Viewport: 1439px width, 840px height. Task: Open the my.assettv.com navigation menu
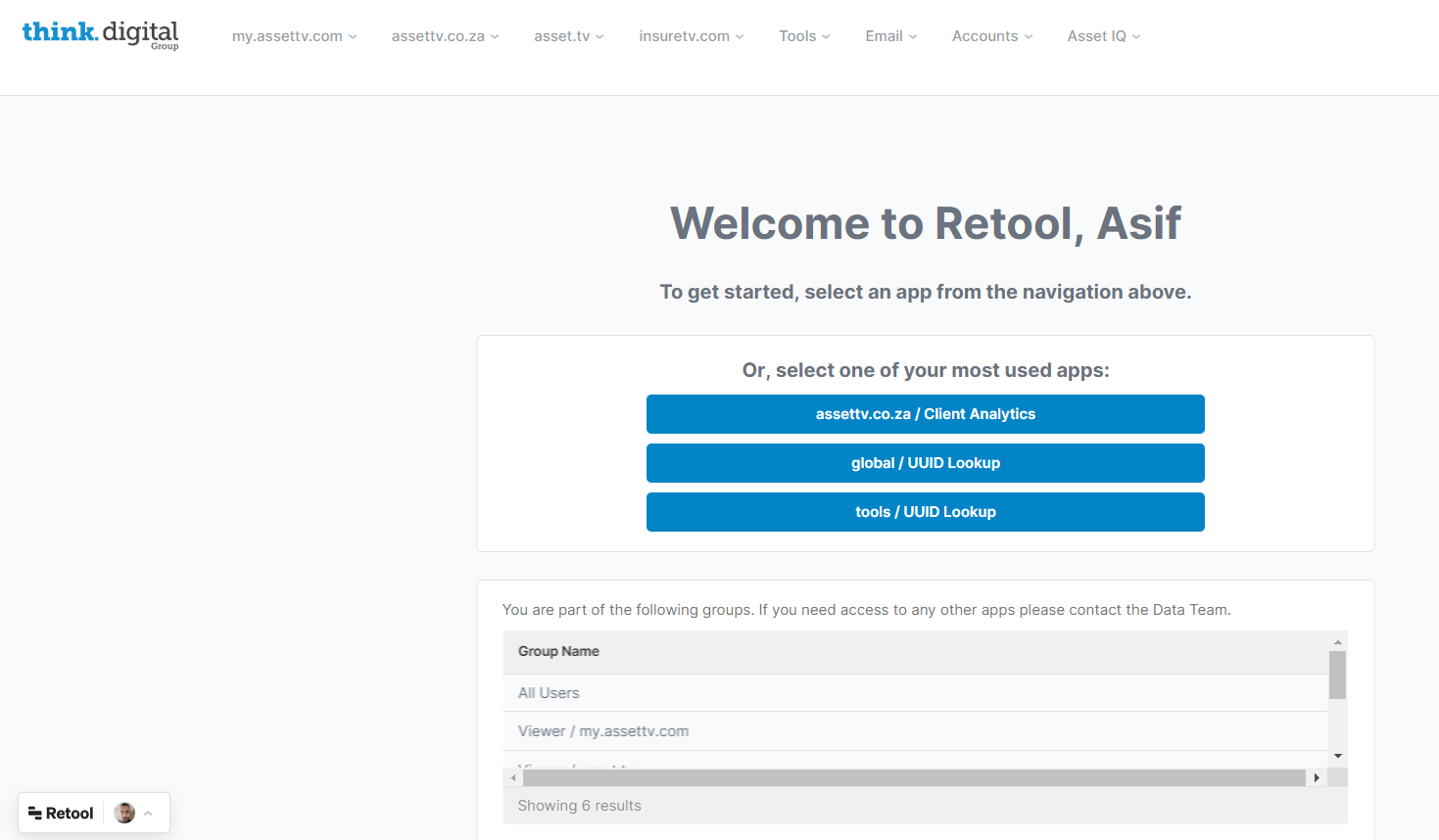coord(294,36)
